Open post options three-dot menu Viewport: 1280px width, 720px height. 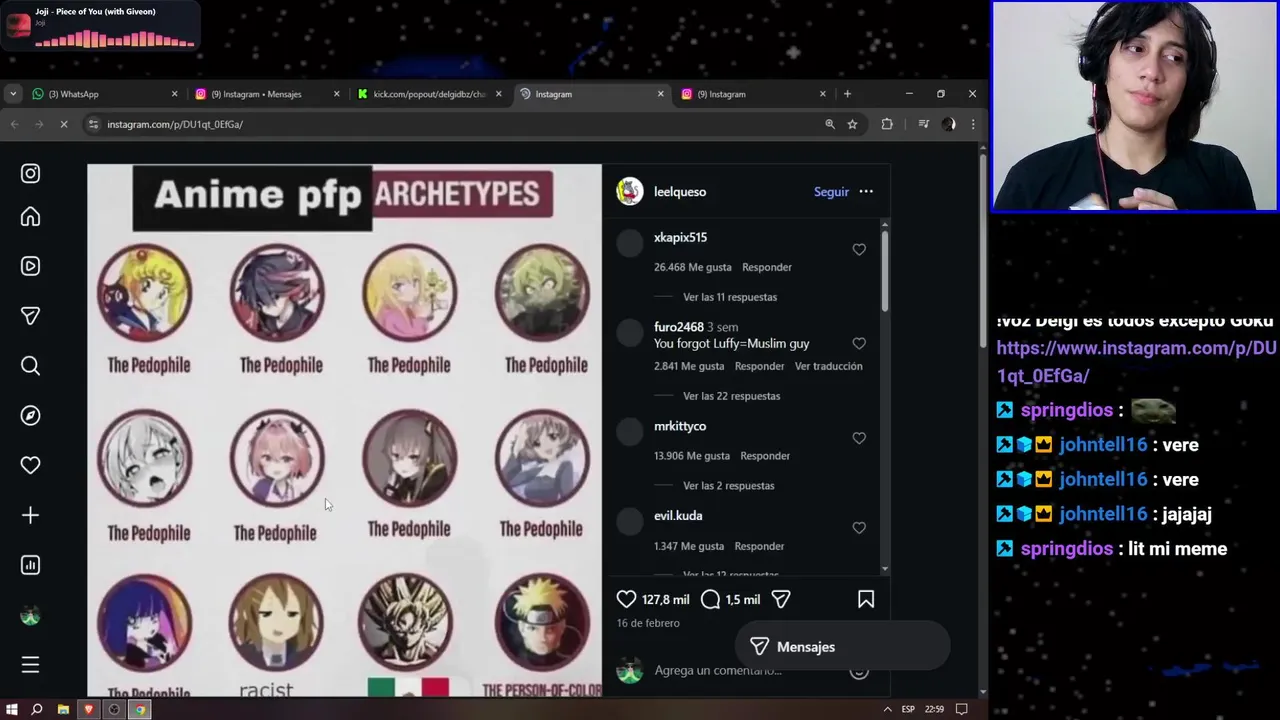[x=866, y=191]
